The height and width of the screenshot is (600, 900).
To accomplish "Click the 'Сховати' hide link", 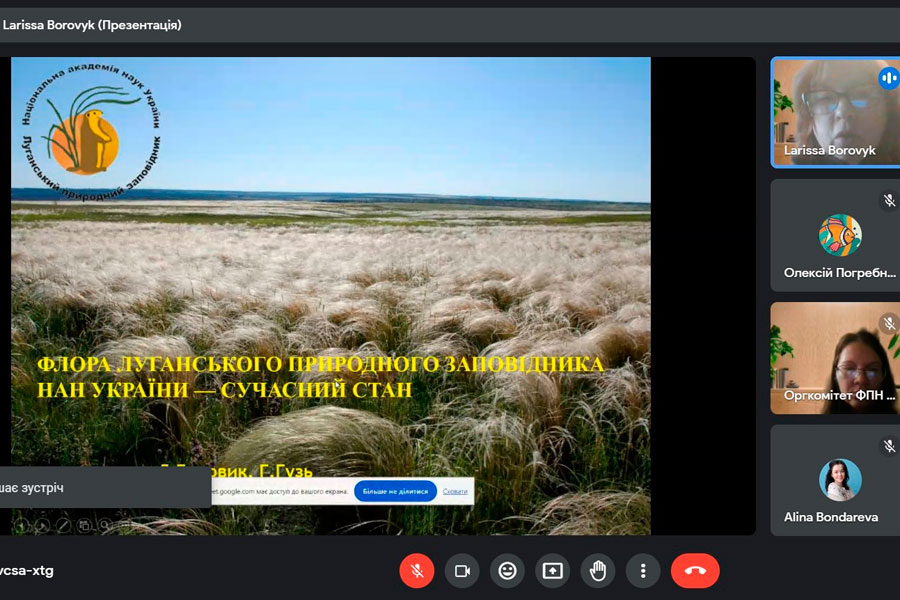I will [x=455, y=491].
